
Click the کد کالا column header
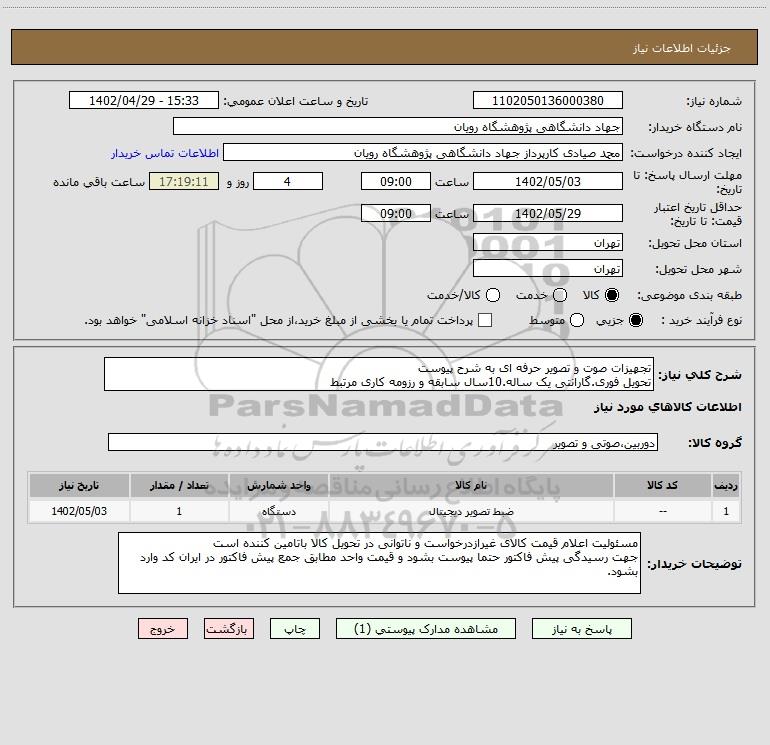pyautogui.click(x=662, y=485)
